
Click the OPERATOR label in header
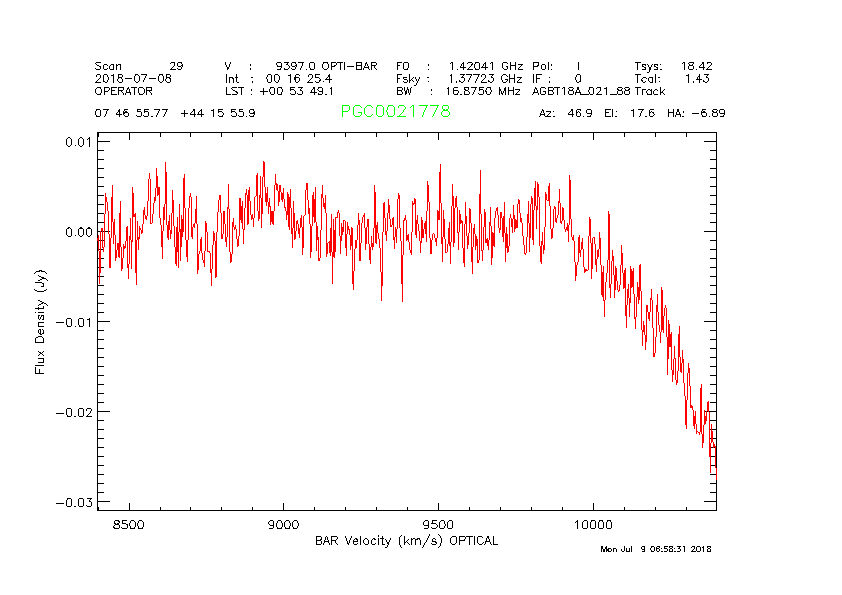point(124,90)
